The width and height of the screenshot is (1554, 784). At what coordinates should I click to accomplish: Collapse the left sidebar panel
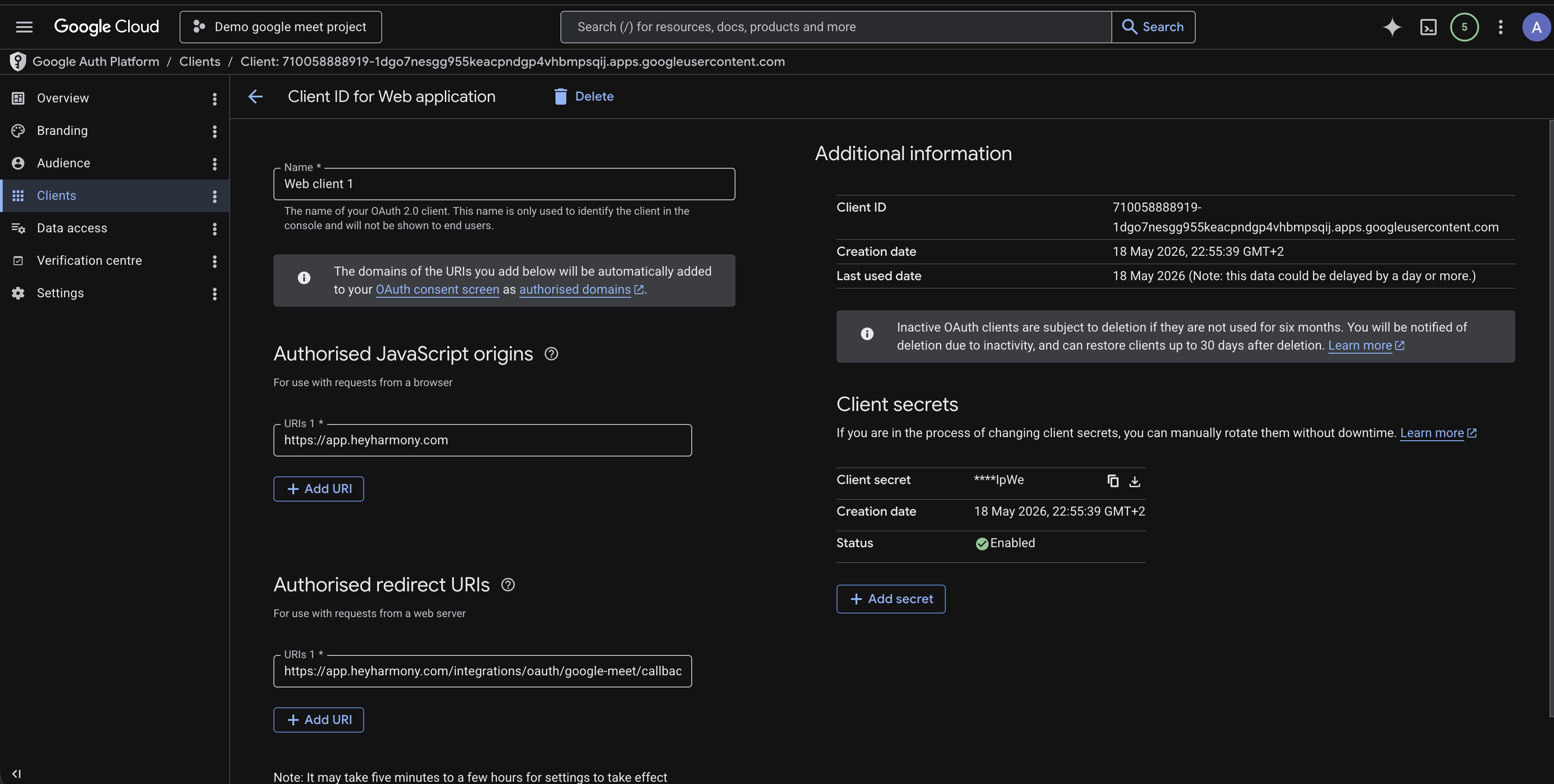16,774
